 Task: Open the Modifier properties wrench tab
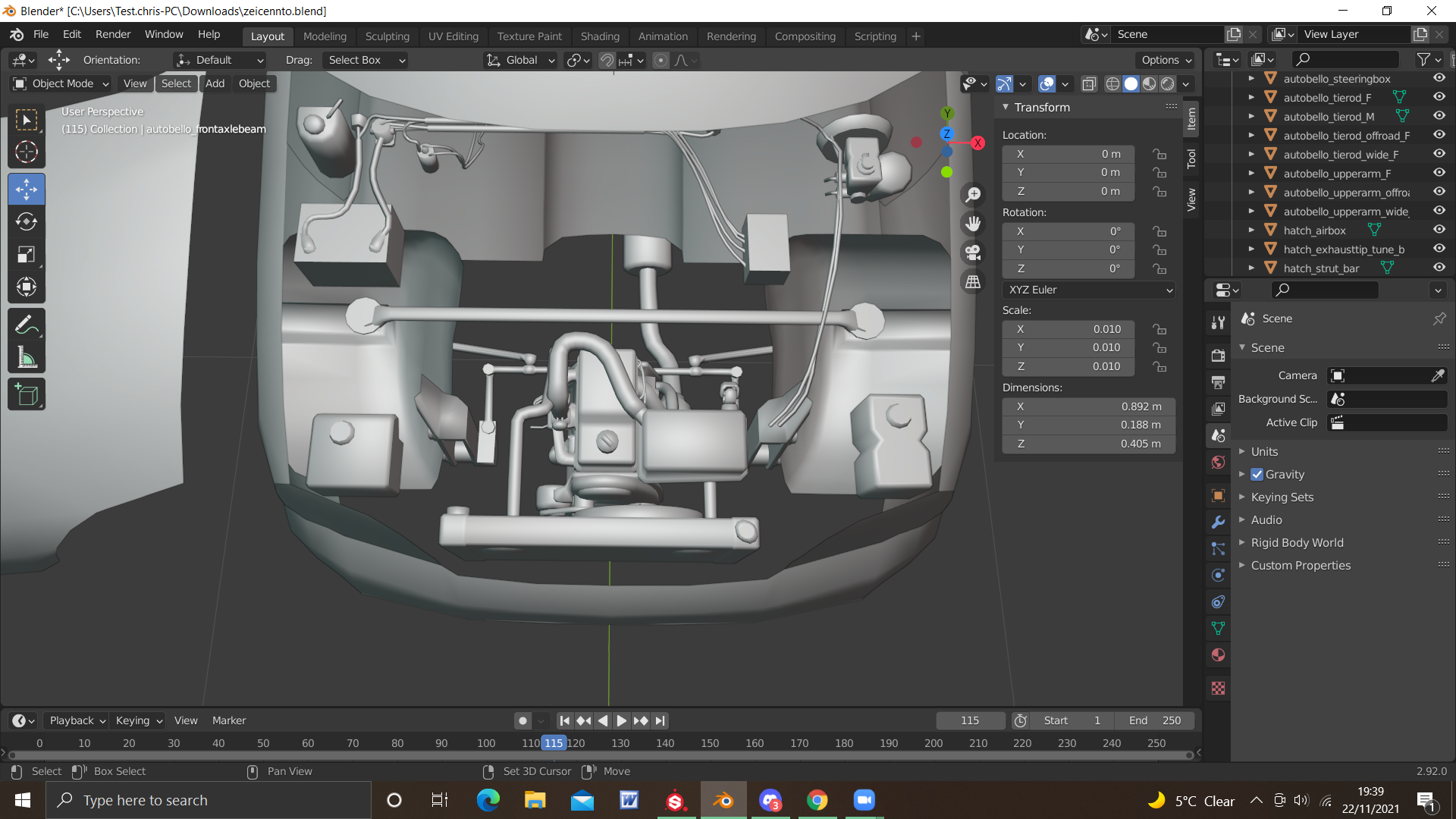(1218, 522)
